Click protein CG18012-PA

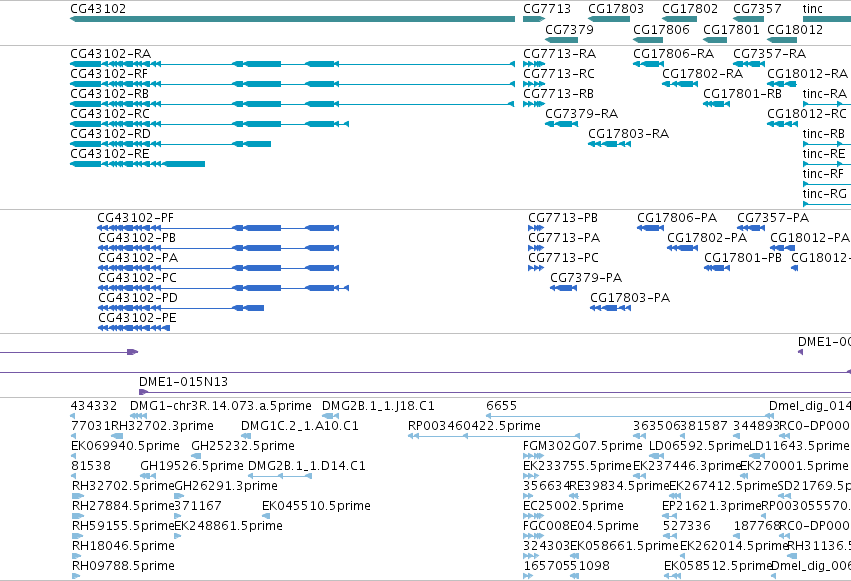click(x=783, y=248)
